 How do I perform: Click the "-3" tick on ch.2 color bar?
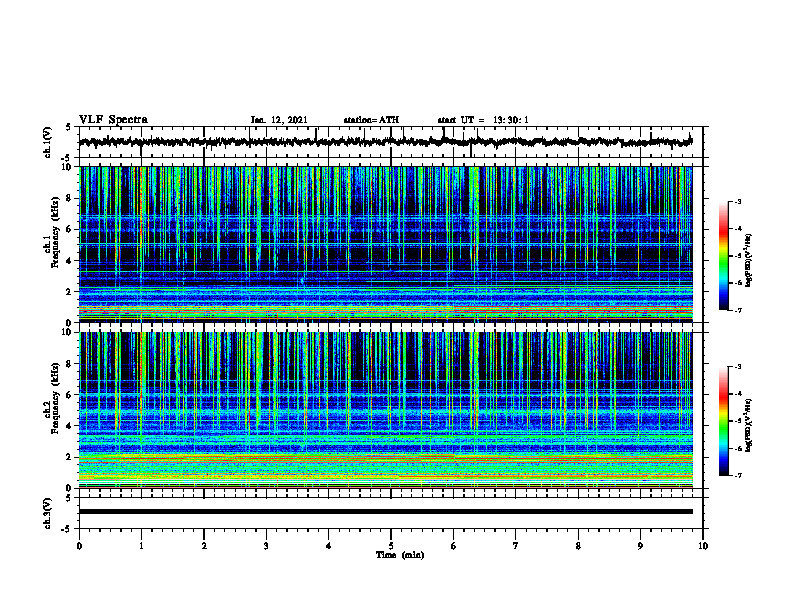tap(737, 367)
